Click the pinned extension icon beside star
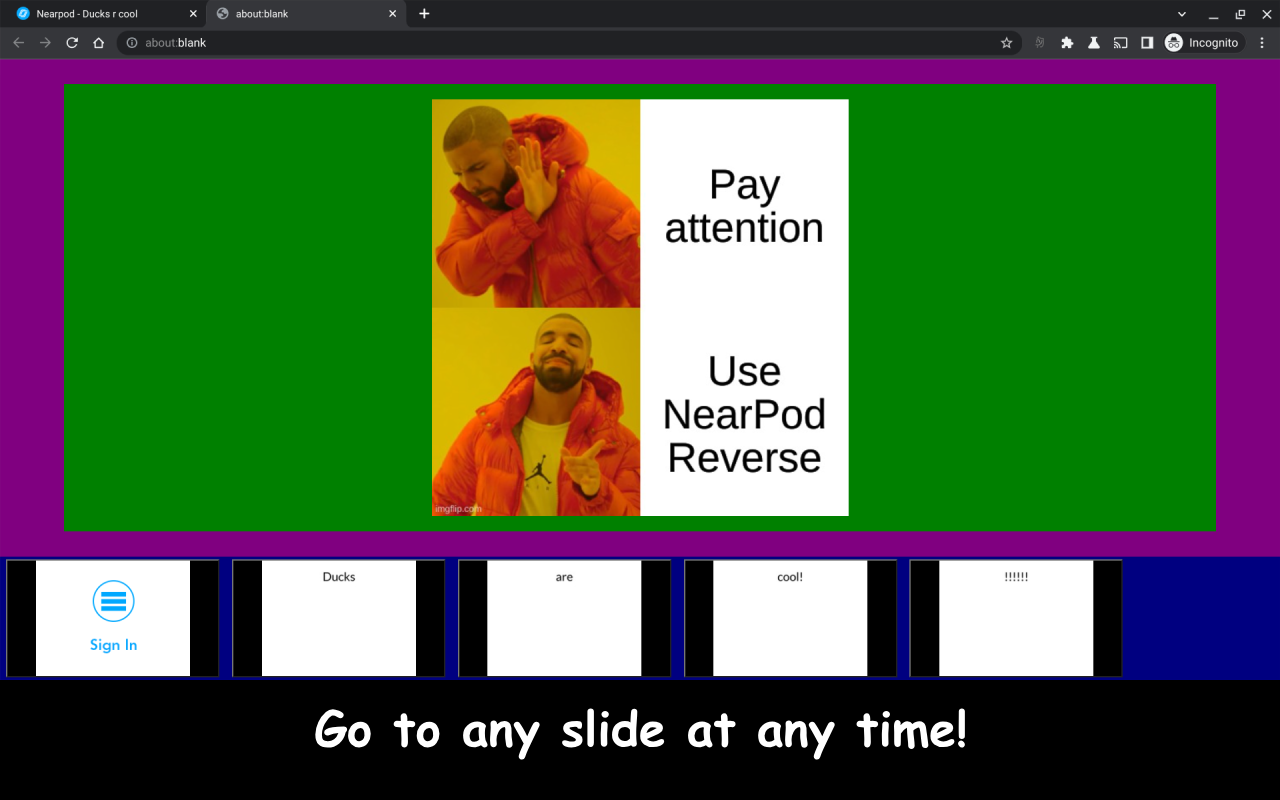The height and width of the screenshot is (800, 1280). pos(1040,43)
